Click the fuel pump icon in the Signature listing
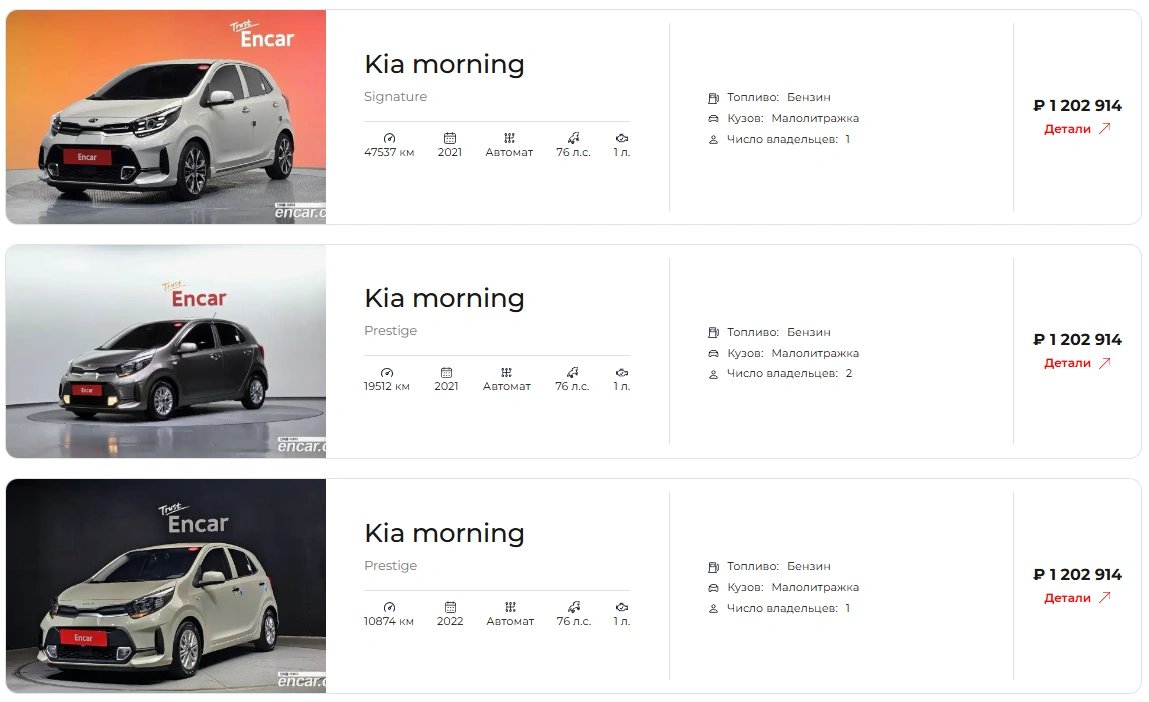Viewport: 1149px width, 702px height. click(x=713, y=98)
